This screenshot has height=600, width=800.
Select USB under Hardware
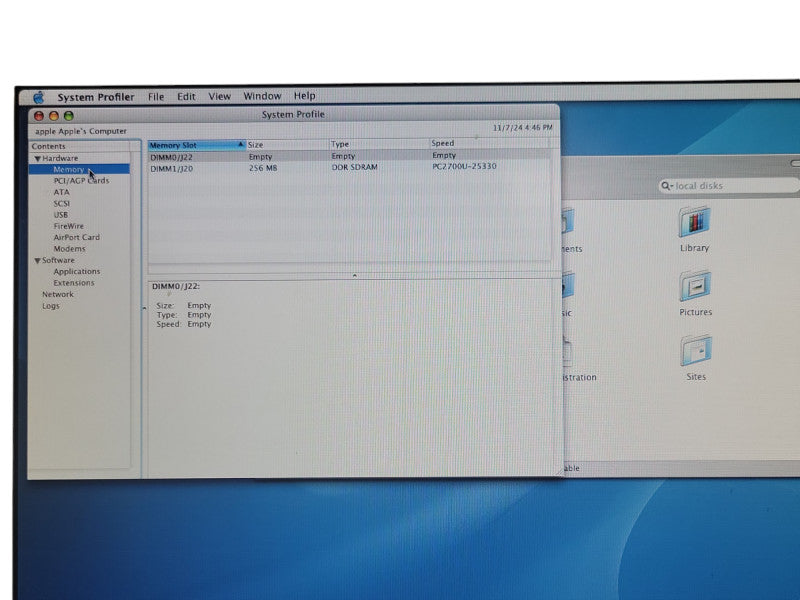click(x=61, y=215)
